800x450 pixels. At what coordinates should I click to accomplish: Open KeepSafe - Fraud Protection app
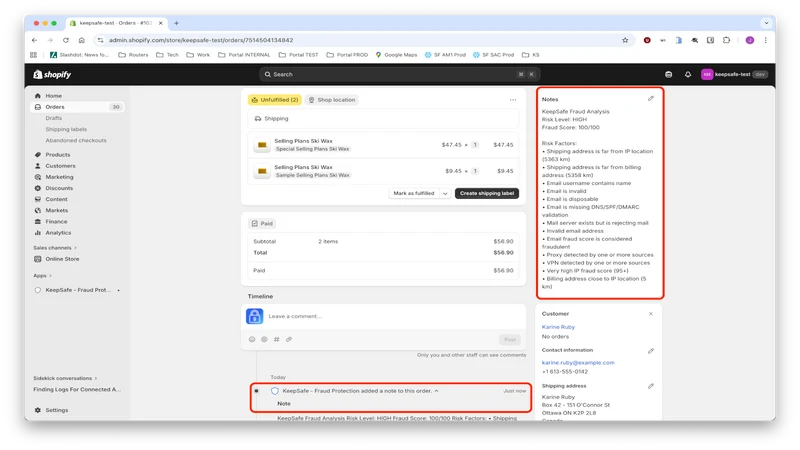click(78, 290)
